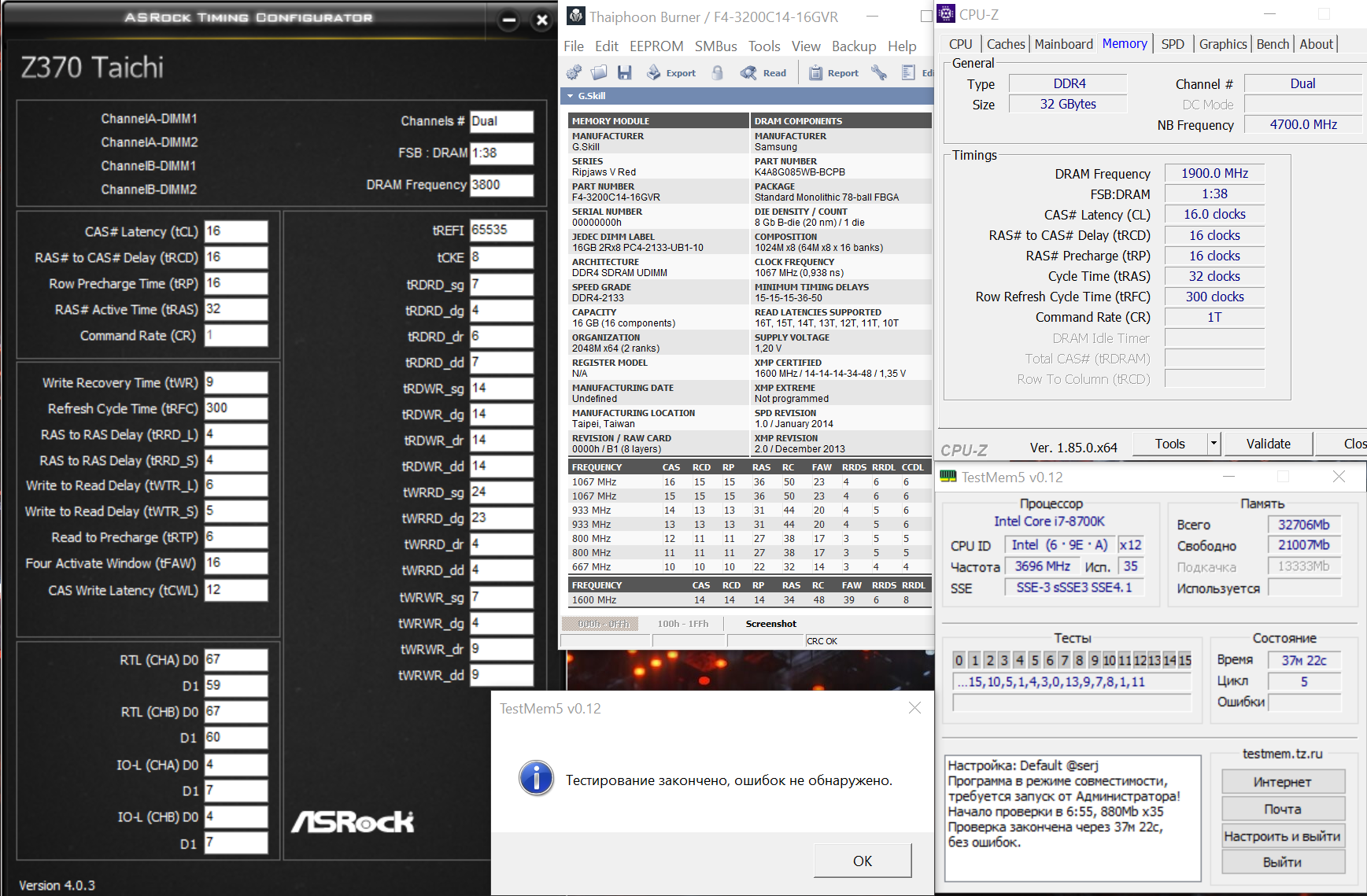This screenshot has height=896, width=1367.
Task: Click the blue info icon in the TestMem5 dialog
Action: pos(536,779)
